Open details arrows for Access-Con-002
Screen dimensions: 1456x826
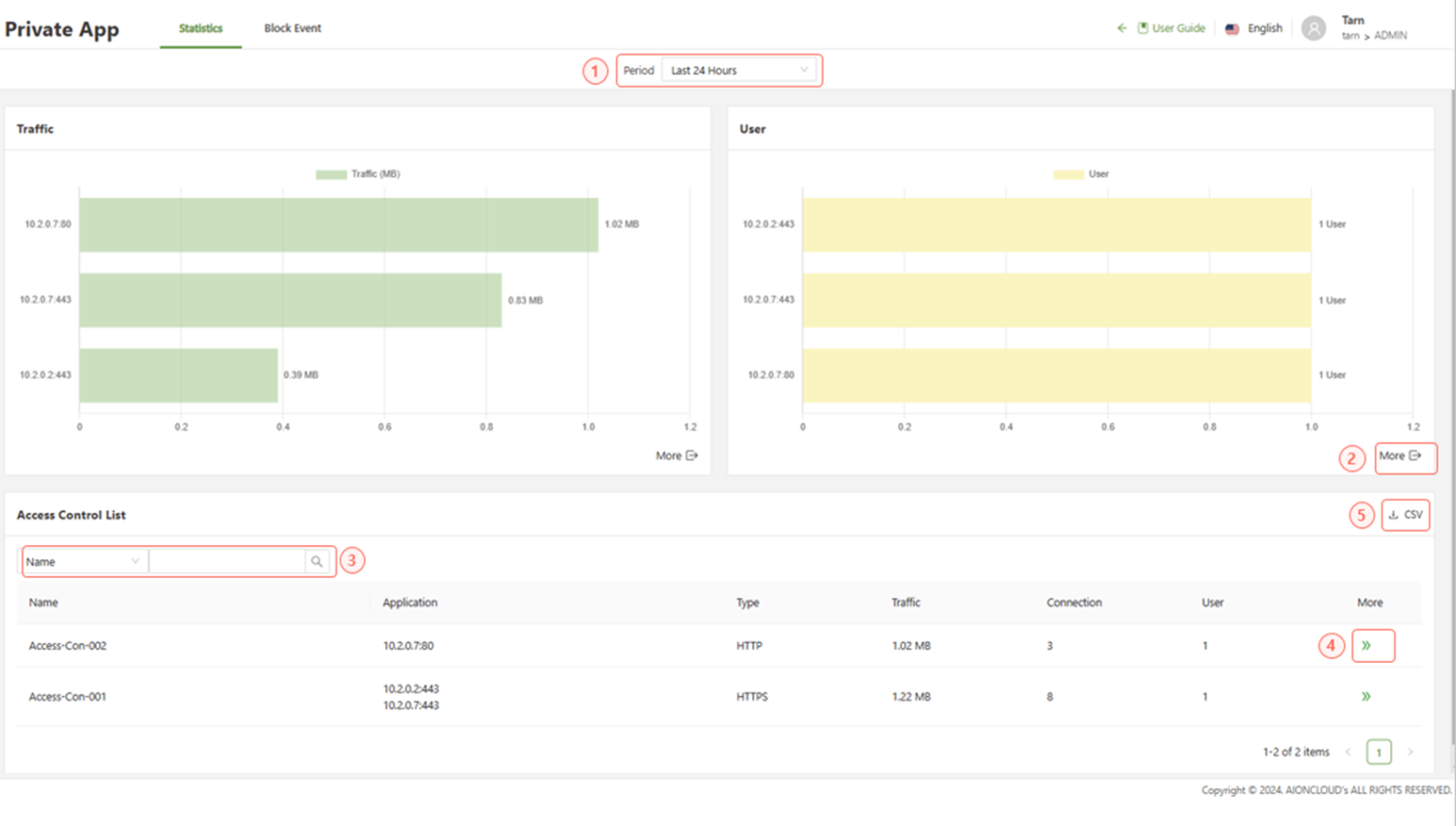click(1366, 646)
